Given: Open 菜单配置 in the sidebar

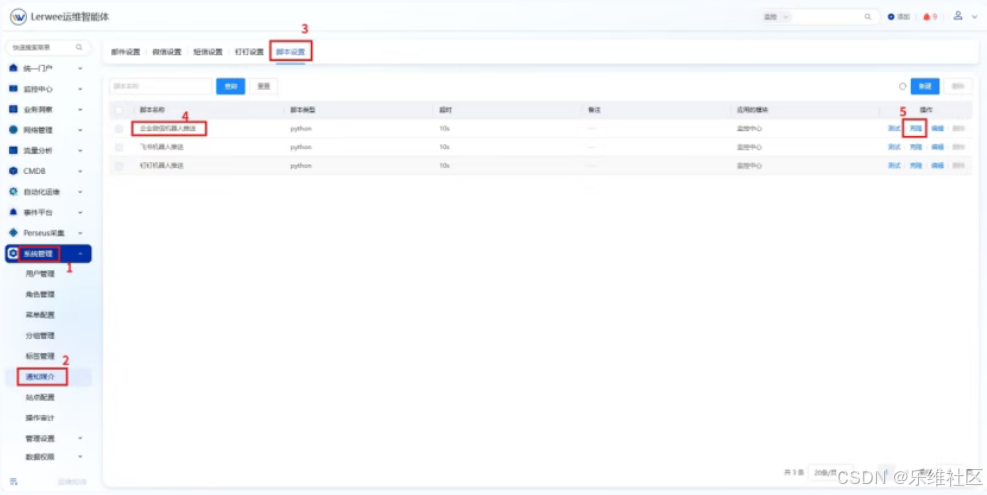Looking at the screenshot, I should point(40,315).
